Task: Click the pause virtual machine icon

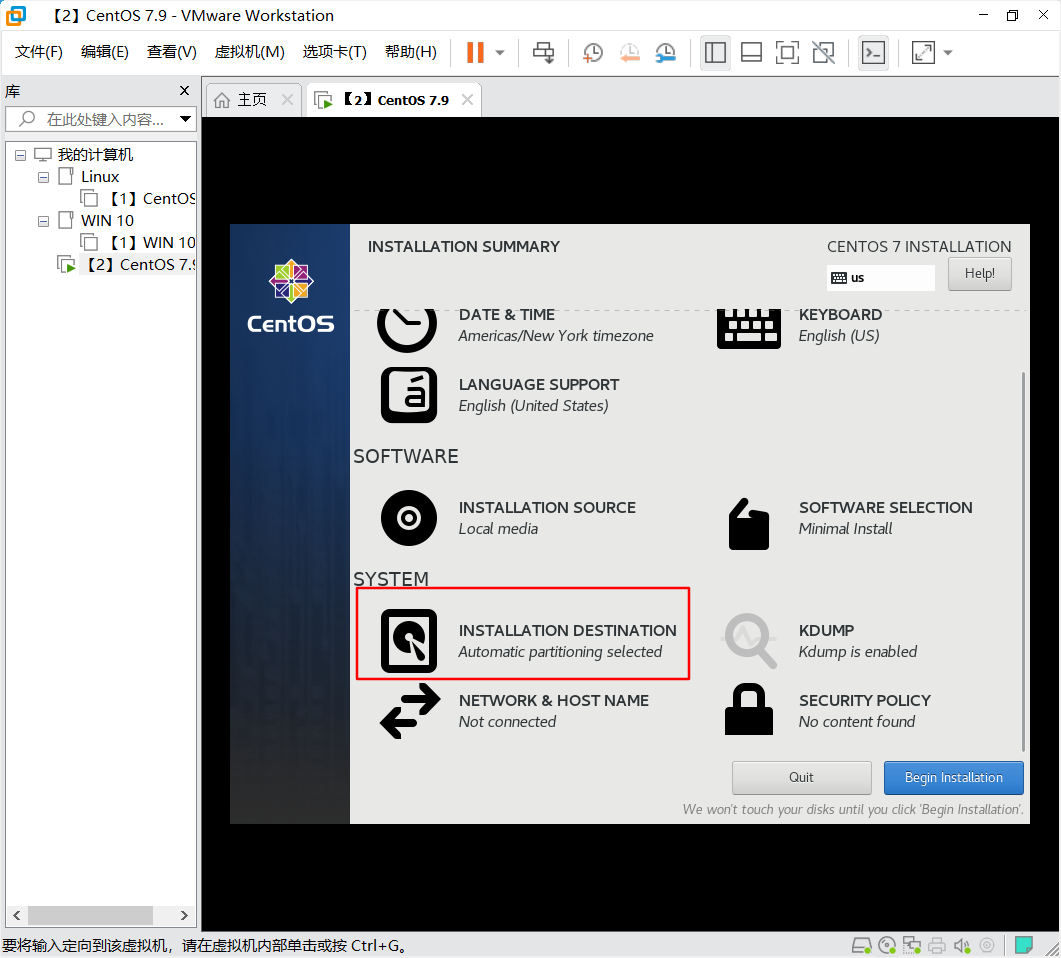Action: point(475,52)
